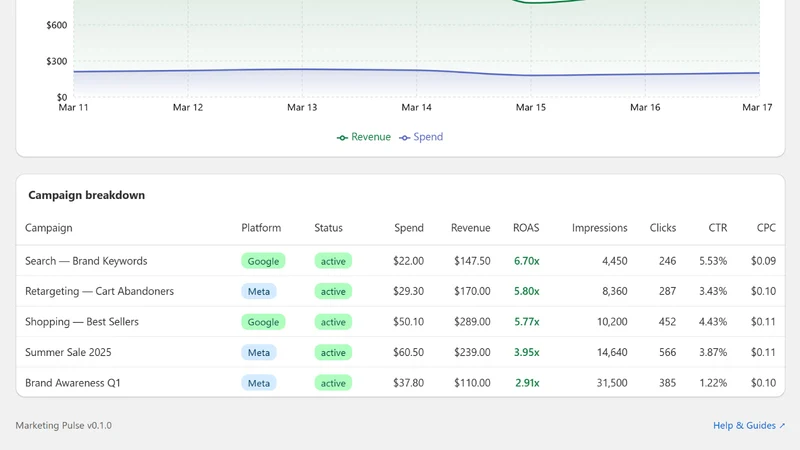
Task: Click Google badge in Shopping — Best Sellers row
Action: pyautogui.click(x=263, y=322)
